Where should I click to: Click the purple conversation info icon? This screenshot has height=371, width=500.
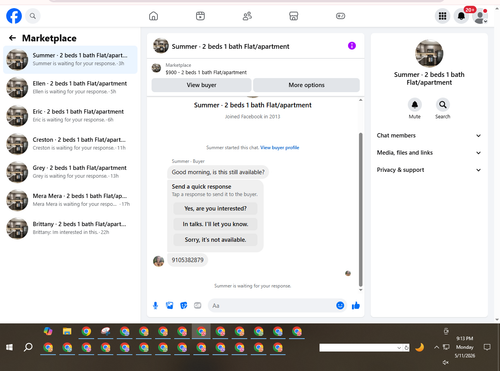click(352, 46)
